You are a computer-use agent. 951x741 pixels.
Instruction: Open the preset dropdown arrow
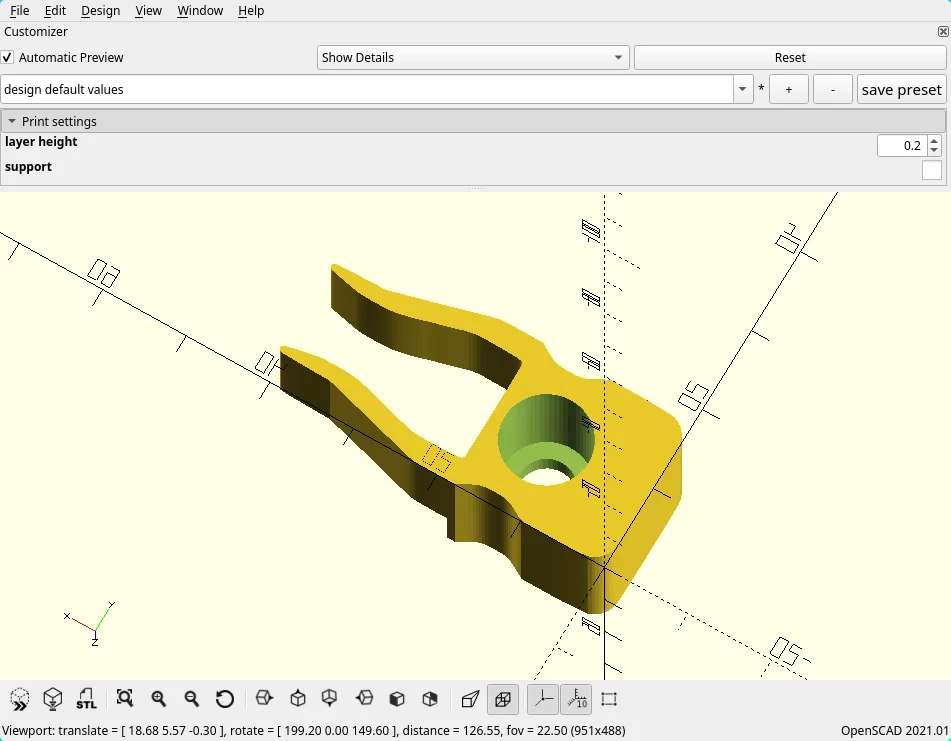pyautogui.click(x=742, y=90)
